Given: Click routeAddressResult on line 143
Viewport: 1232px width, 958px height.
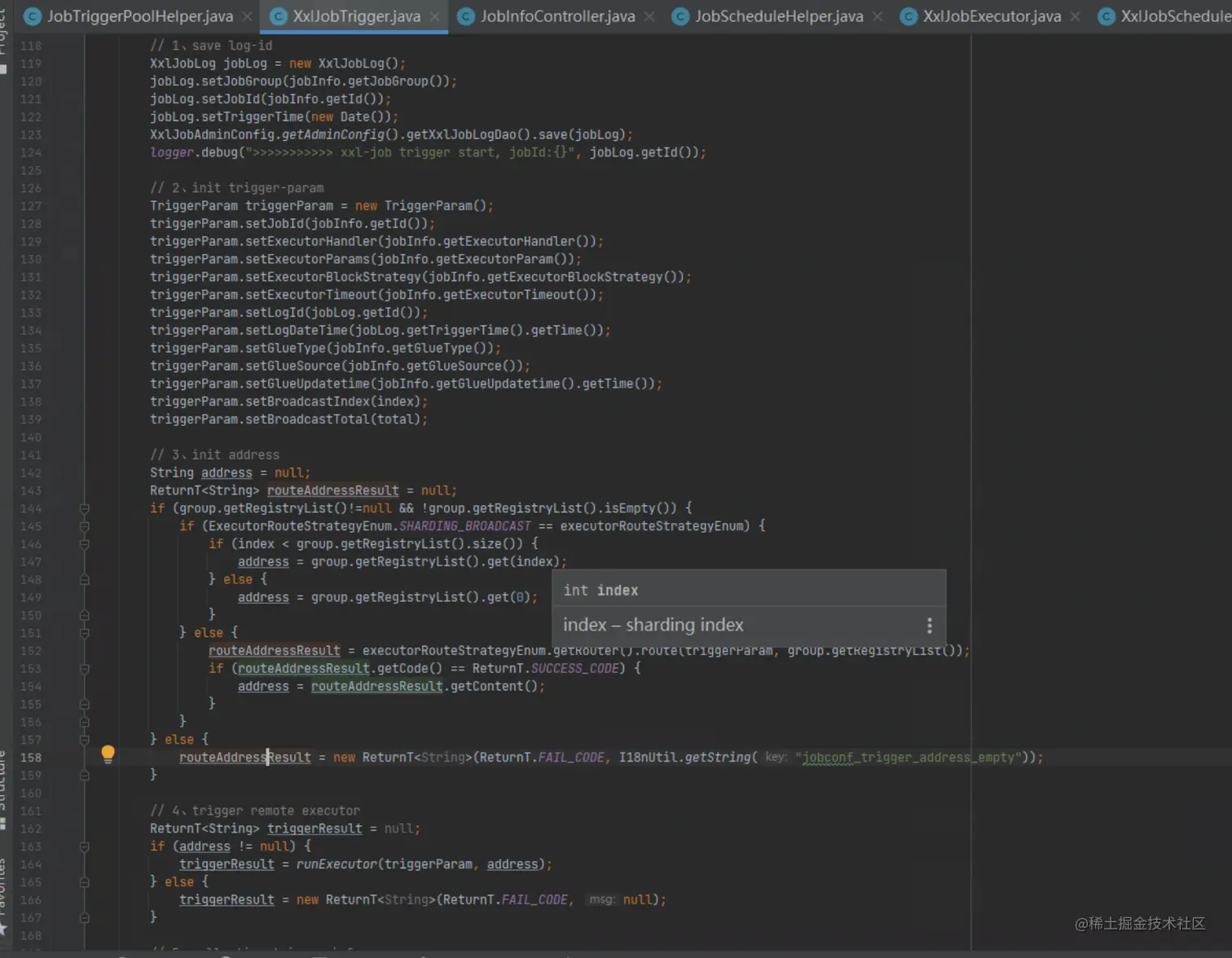Looking at the screenshot, I should [x=333, y=490].
